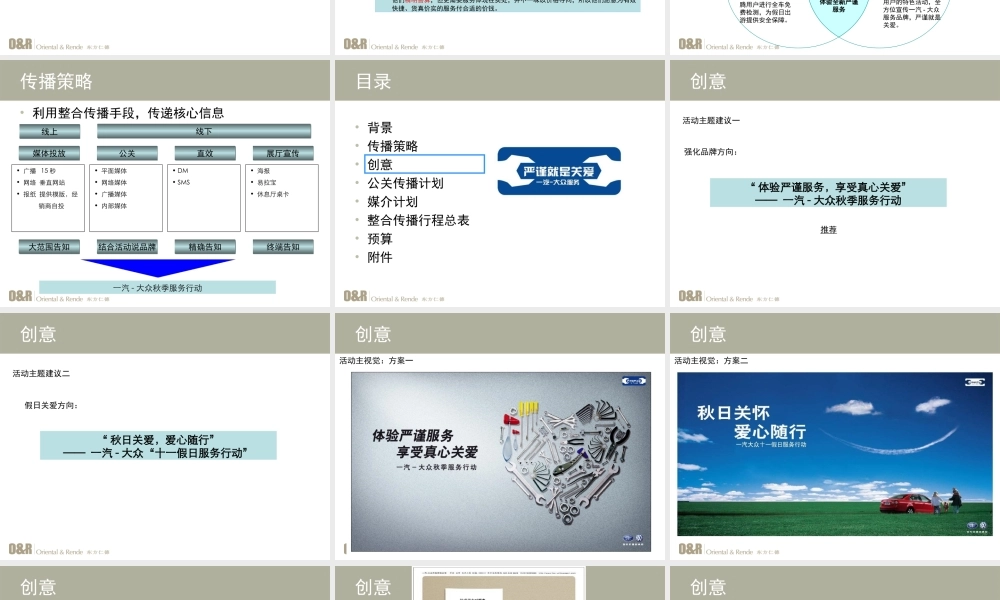Click O&R logo on 目录 slide

pos(355,296)
